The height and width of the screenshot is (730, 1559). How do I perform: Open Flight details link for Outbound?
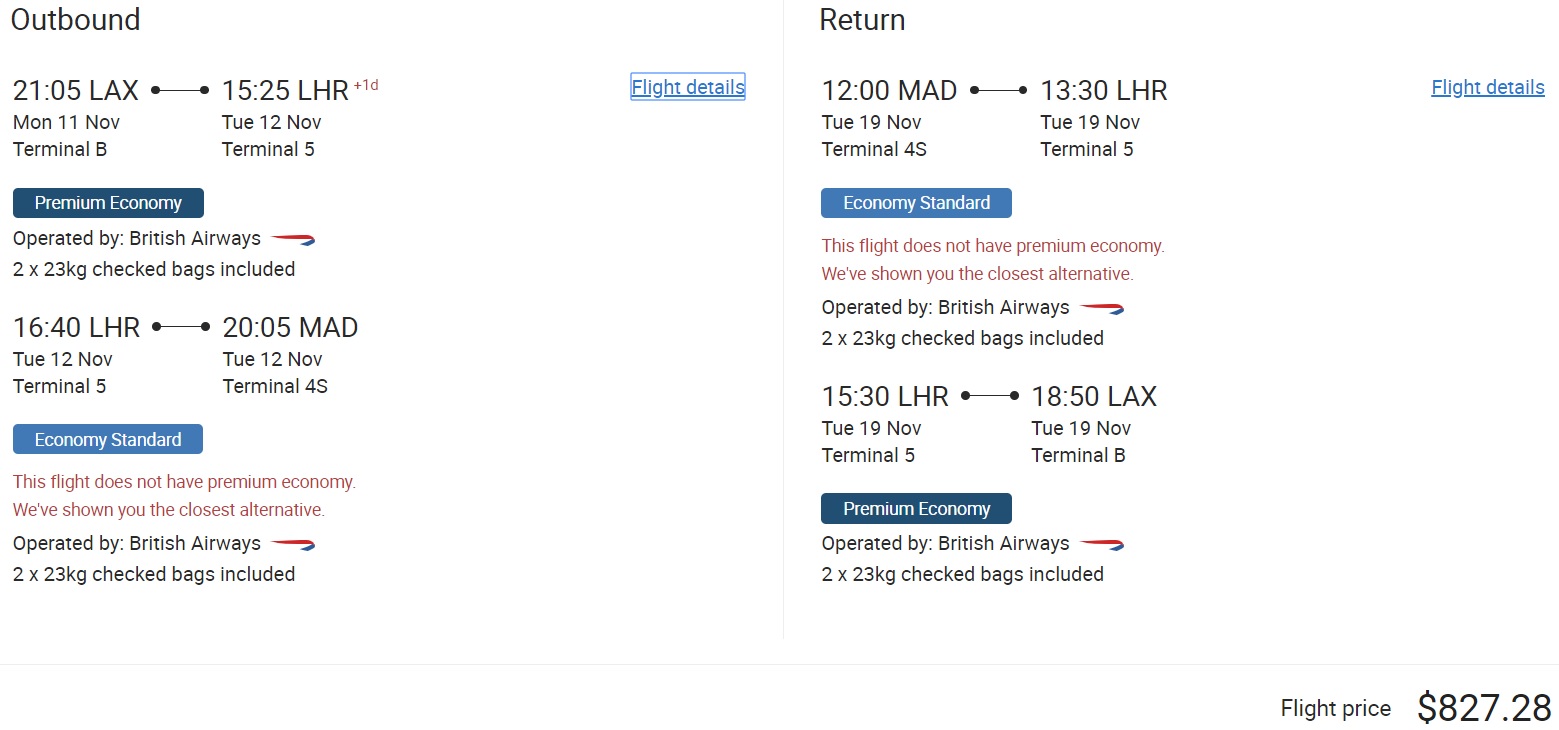[x=688, y=87]
